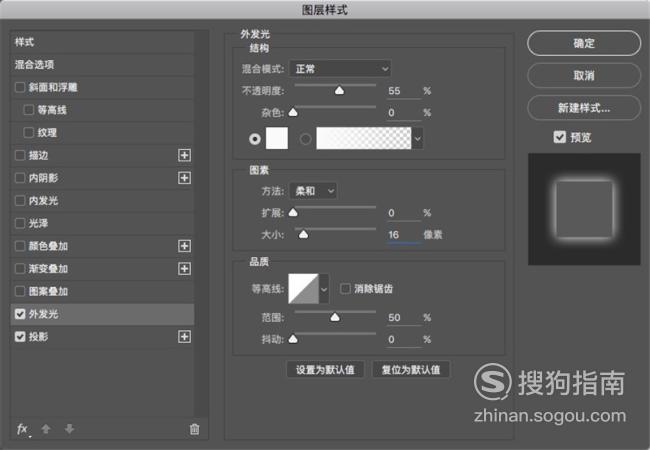Click the style preview thumbnail
Image resolution: width=650 pixels, height=450 pixels.
pyautogui.click(x=584, y=209)
